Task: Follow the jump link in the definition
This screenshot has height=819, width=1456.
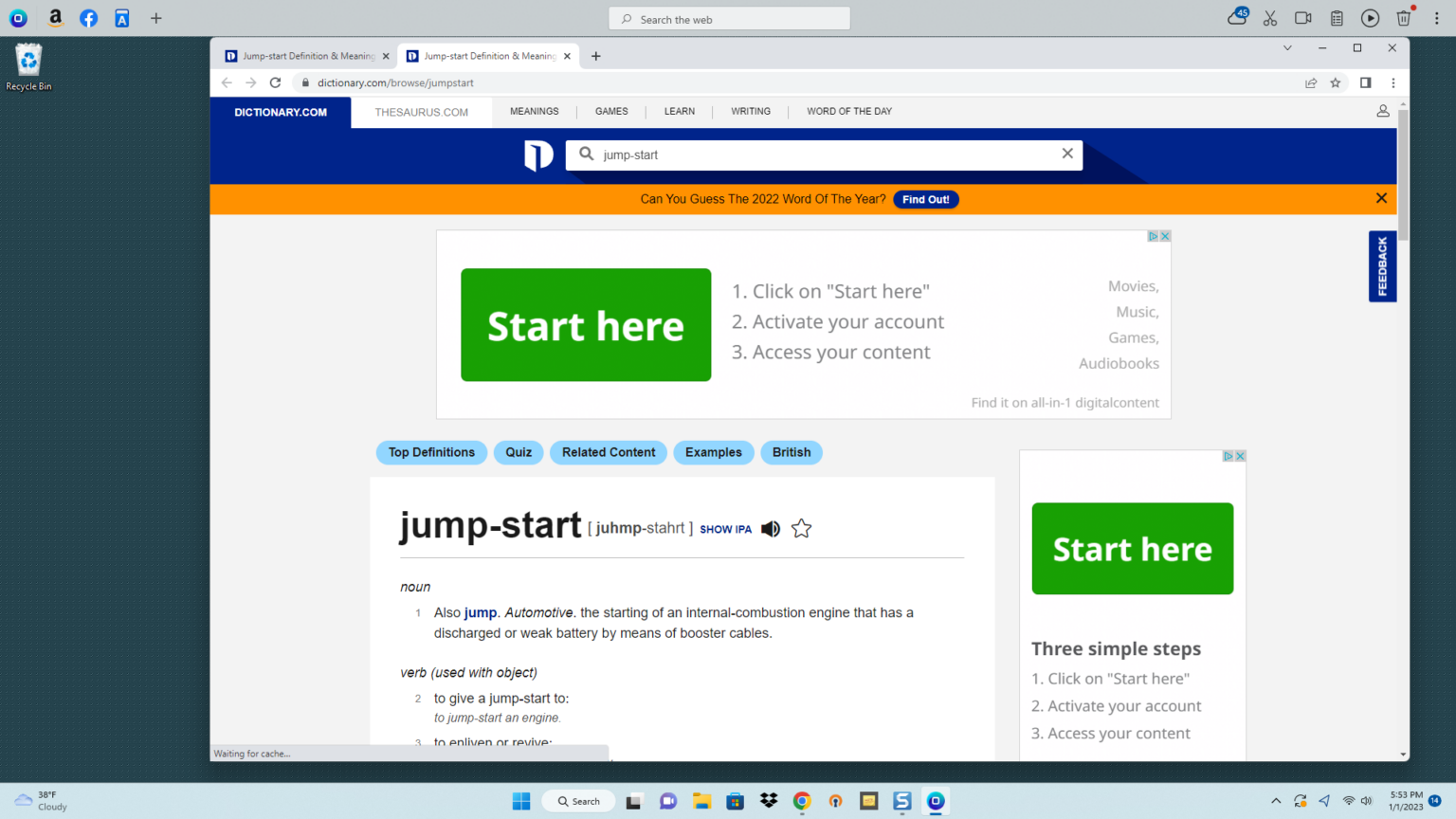Action: click(x=480, y=612)
